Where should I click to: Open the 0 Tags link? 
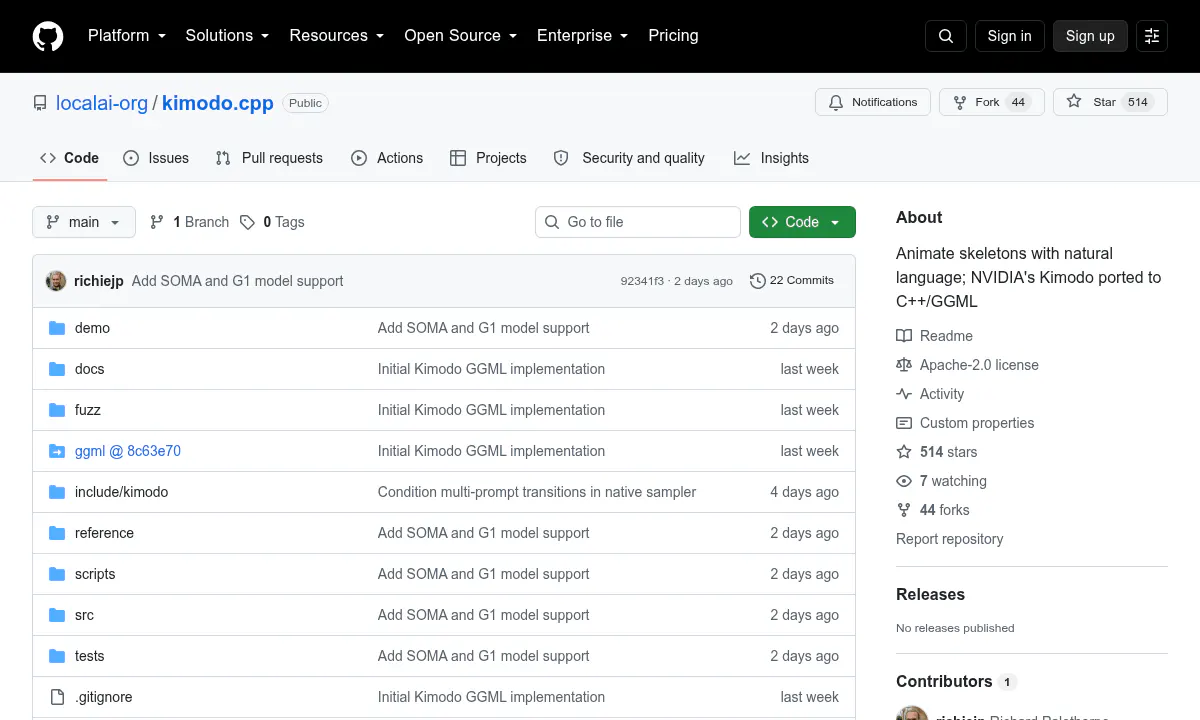coord(272,222)
